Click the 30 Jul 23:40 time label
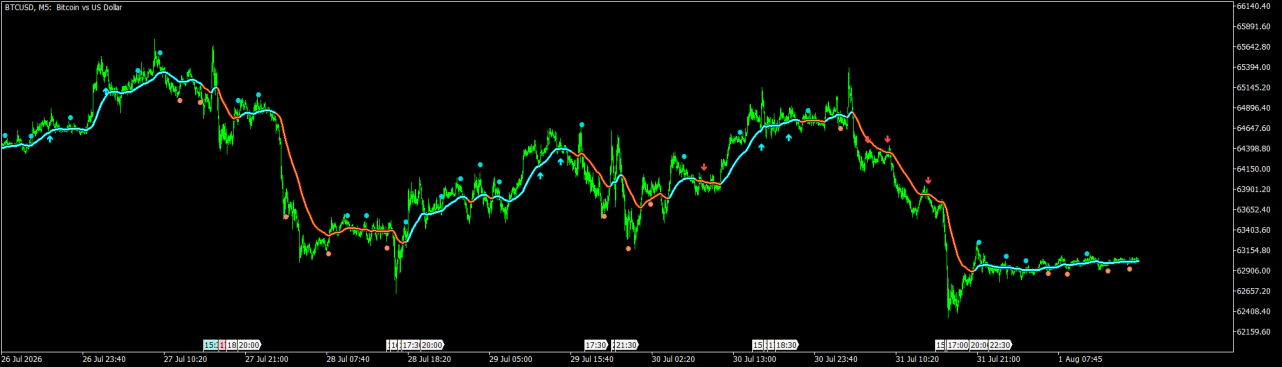Screen dimensions: 1282x367 point(836,358)
